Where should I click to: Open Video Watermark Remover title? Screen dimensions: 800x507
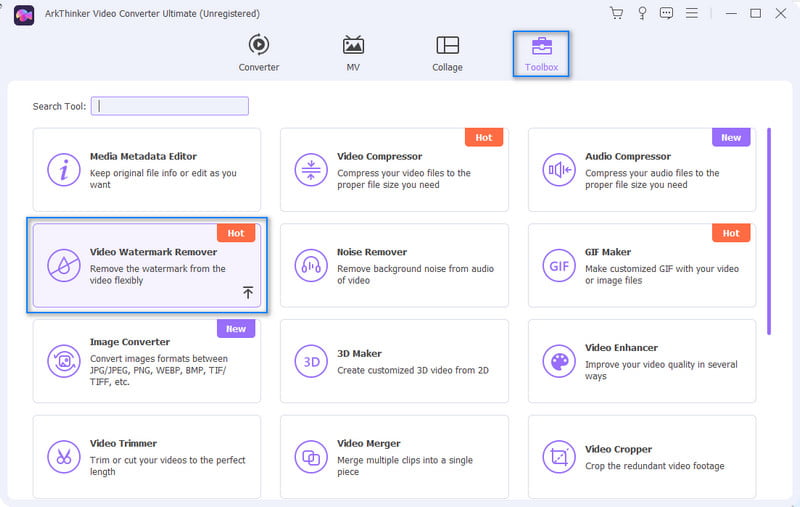(153, 252)
